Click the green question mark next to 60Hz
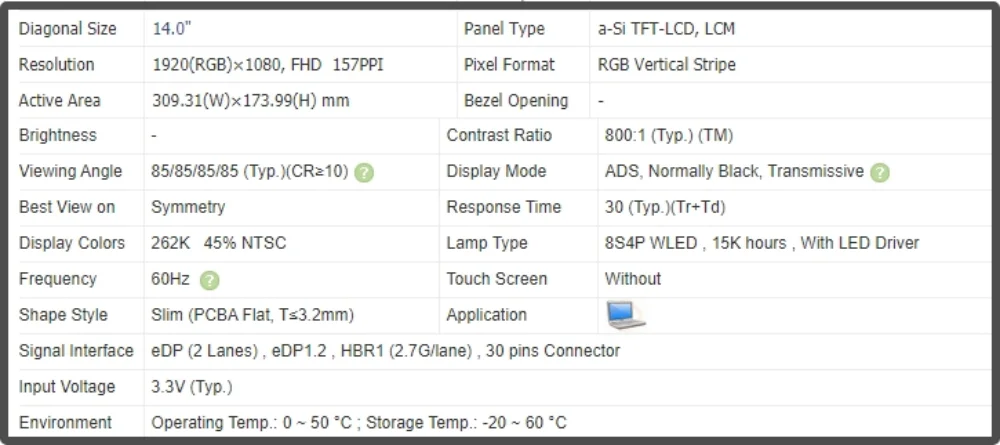The height and width of the screenshot is (445, 1000). click(209, 281)
